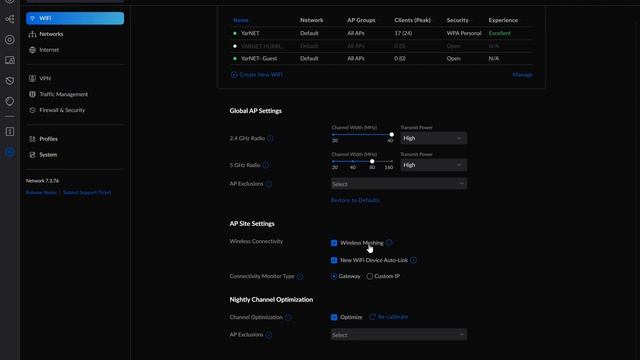640x360 pixels.
Task: Open 2.4 GHz Transmit Power dropdown
Action: (x=433, y=138)
